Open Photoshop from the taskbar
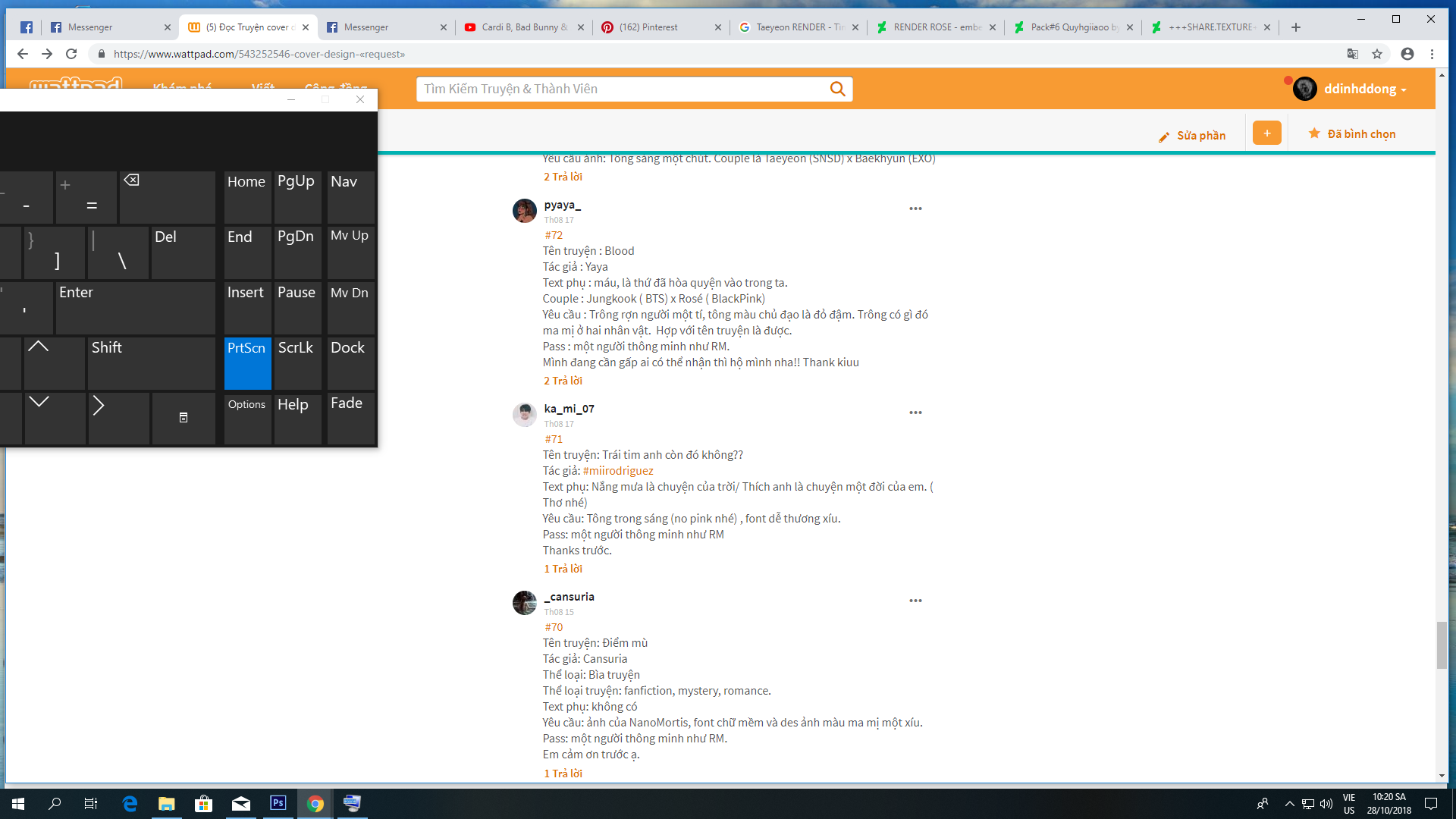Viewport: 1456px width, 819px height. tap(278, 803)
